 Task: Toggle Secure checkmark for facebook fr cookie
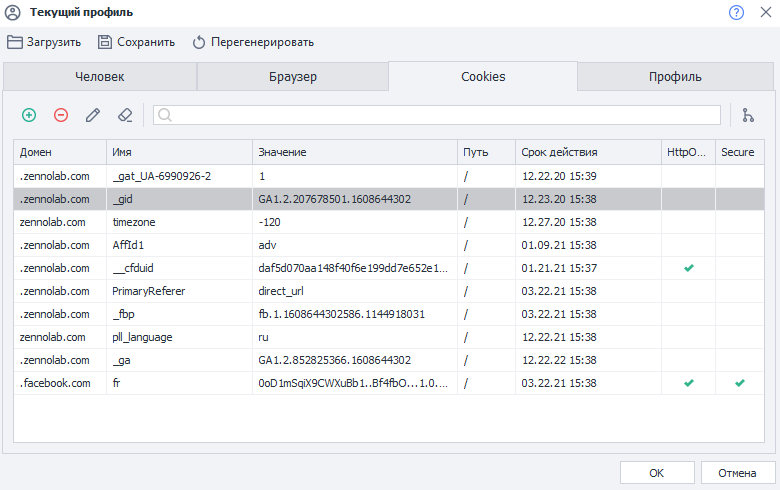point(740,383)
